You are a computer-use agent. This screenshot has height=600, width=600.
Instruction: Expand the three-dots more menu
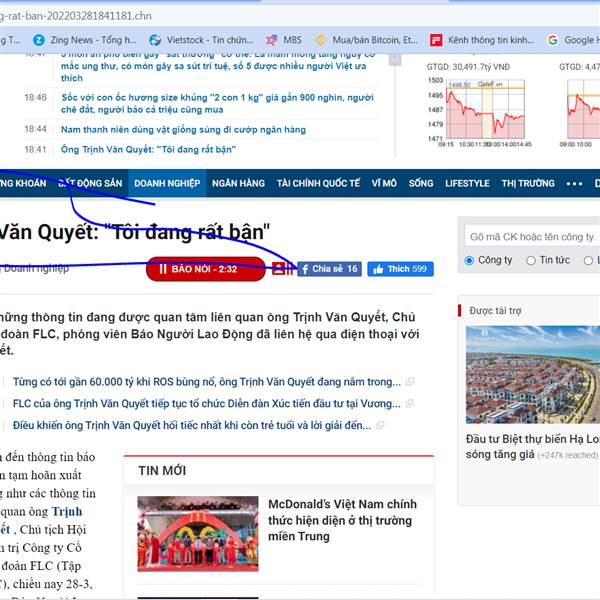click(x=574, y=184)
